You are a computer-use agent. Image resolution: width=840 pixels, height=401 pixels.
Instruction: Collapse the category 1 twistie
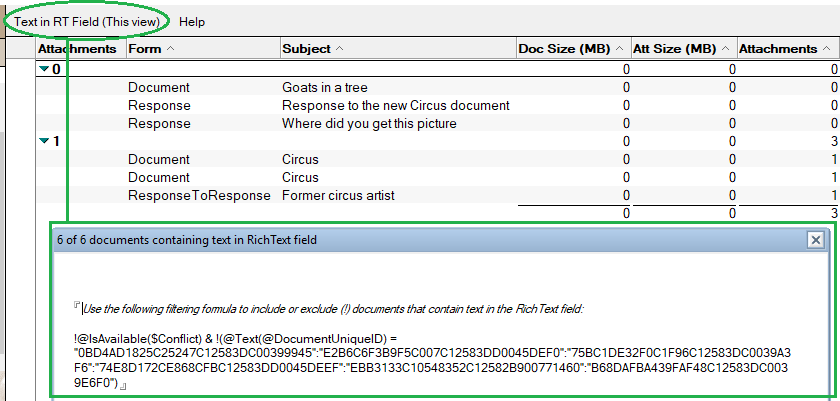[x=44, y=141]
